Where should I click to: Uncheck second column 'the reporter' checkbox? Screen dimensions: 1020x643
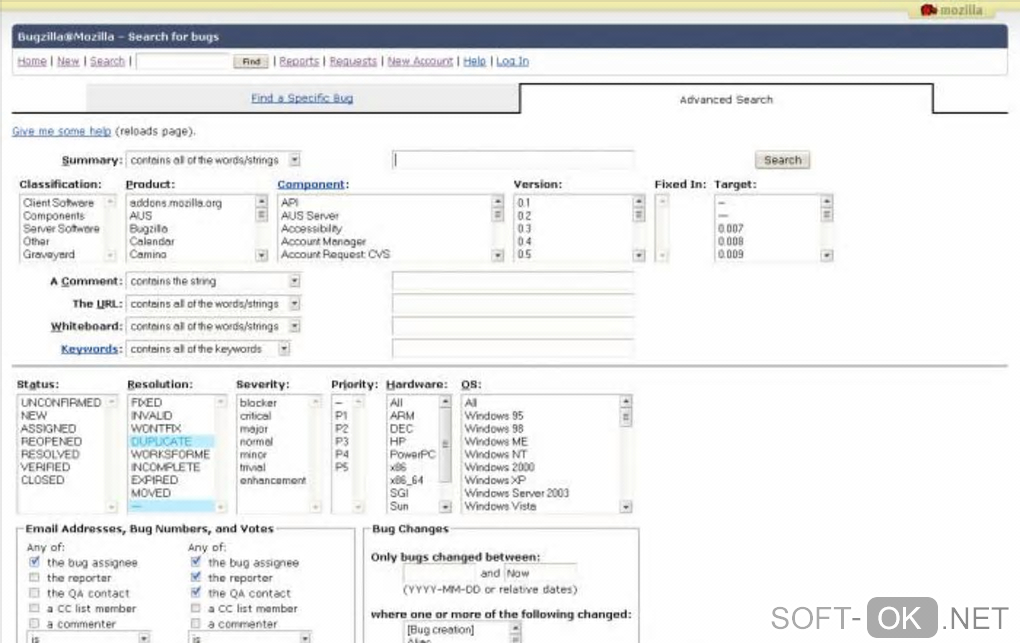click(196, 577)
